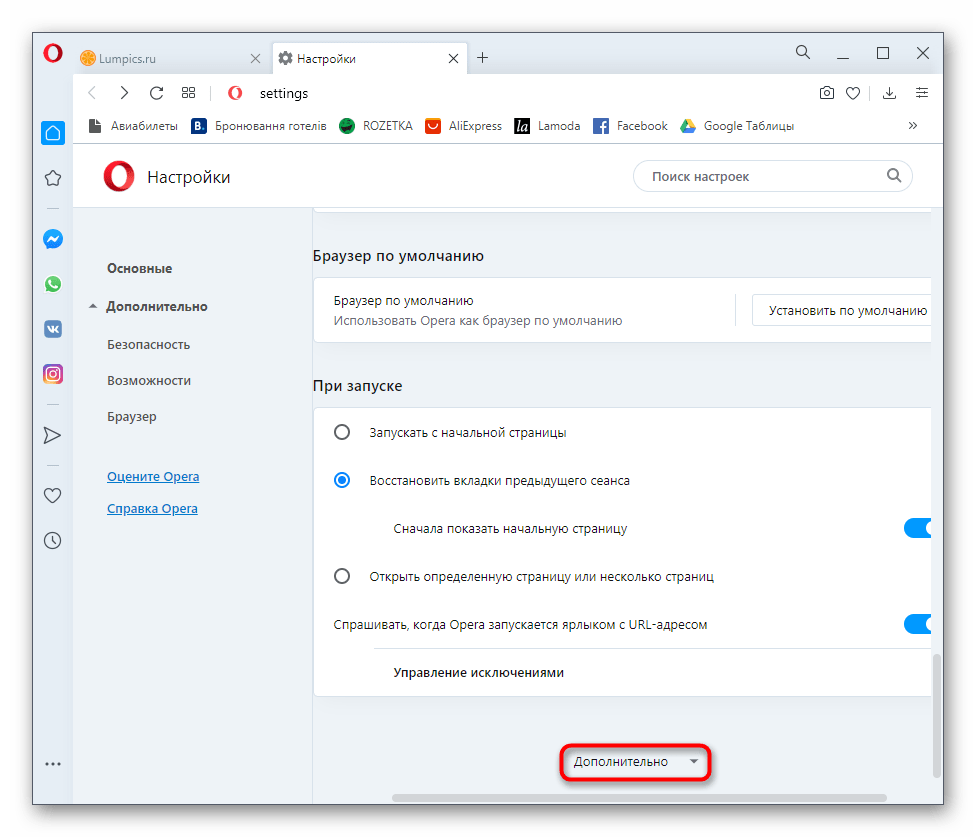Close the Lumpics.ru tab
The height and width of the screenshot is (837, 976).
pos(255,58)
